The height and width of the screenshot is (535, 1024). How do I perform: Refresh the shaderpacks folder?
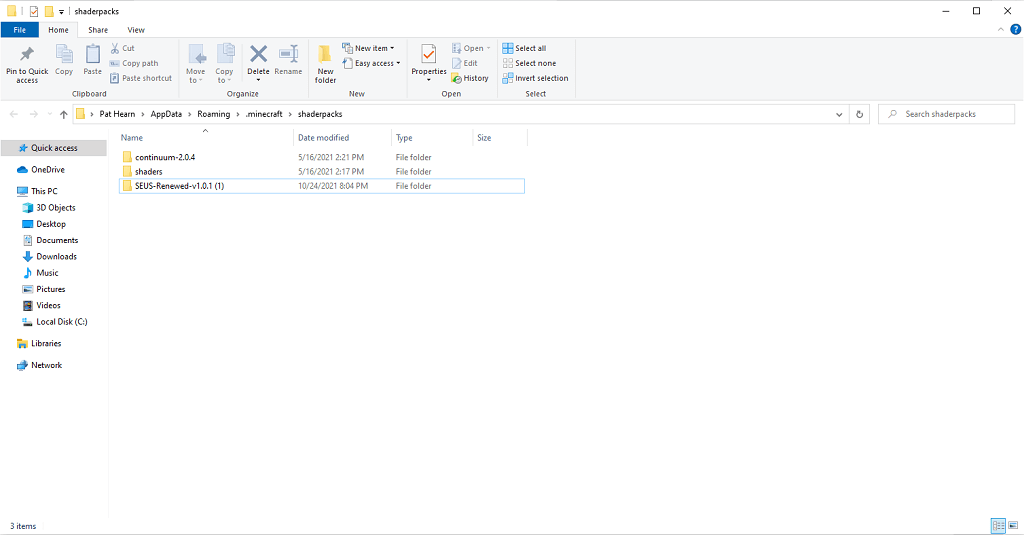coord(859,114)
